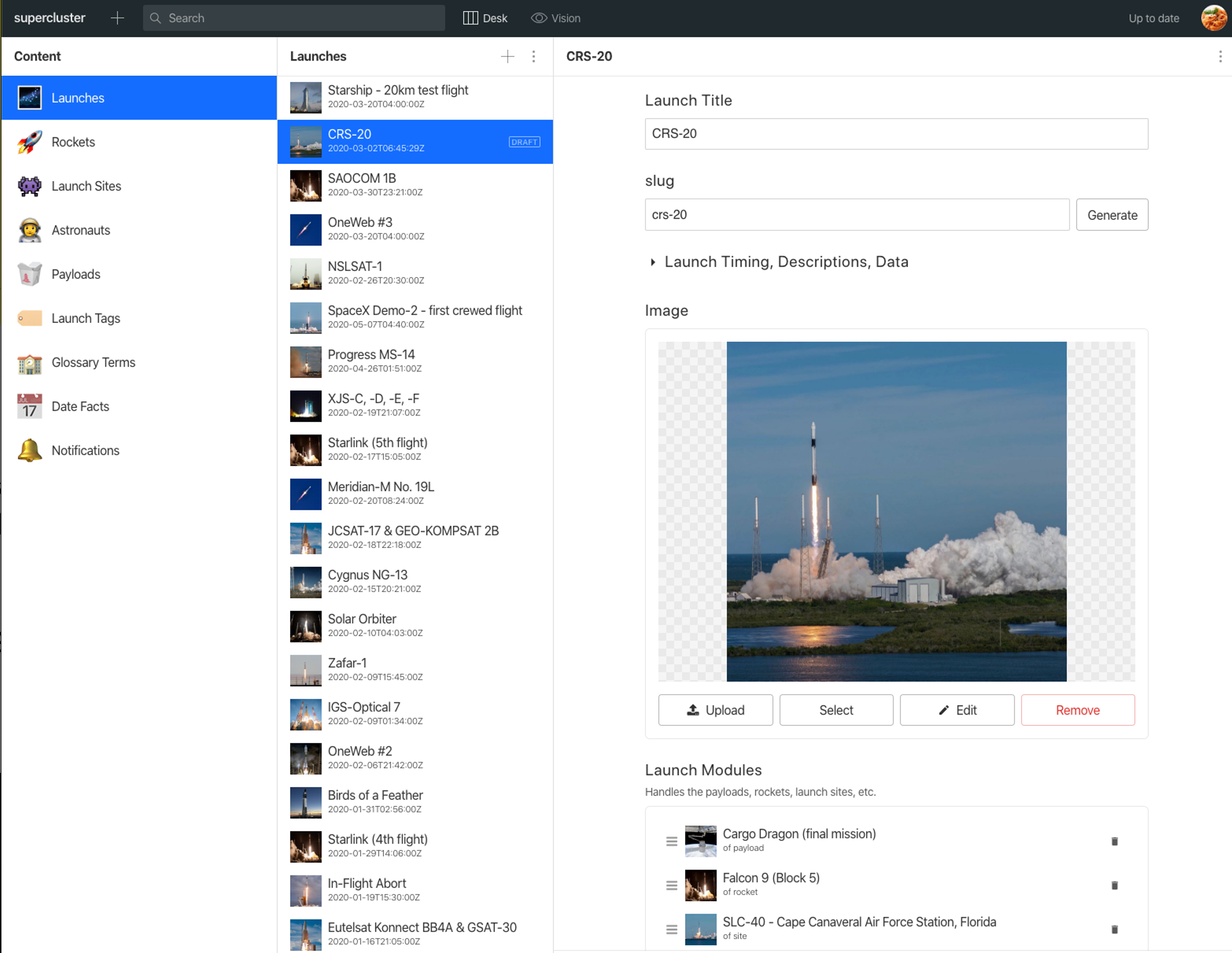This screenshot has height=953, width=1232.
Task: Open the Launches pane three-dot menu
Action: [533, 56]
